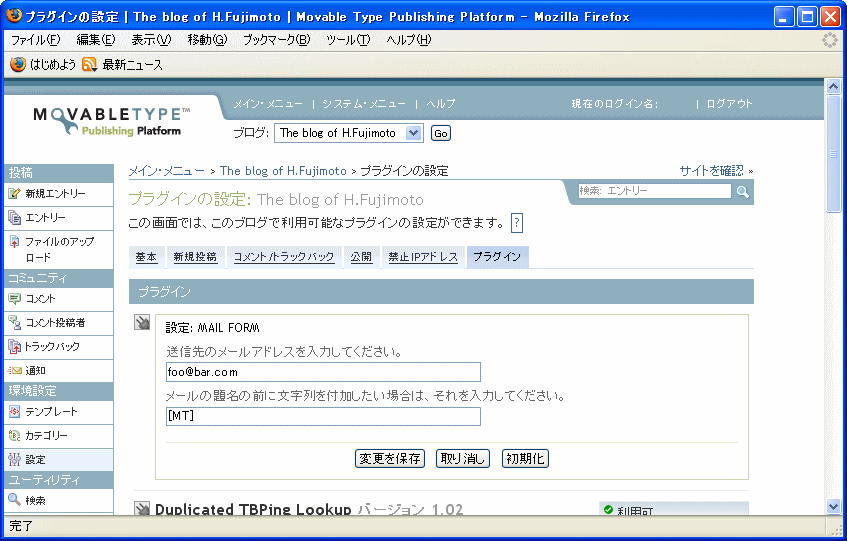Open the ファイル menu
The image size is (847, 541).
36,39
